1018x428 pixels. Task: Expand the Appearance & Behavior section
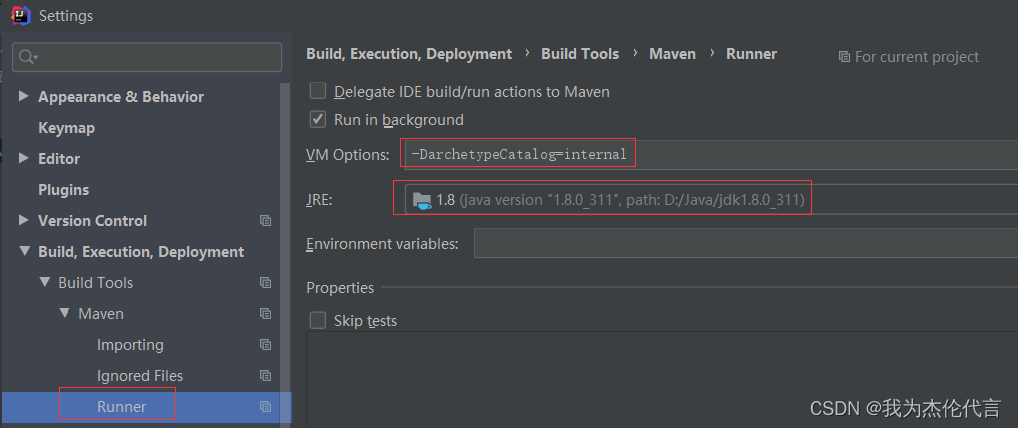24,96
